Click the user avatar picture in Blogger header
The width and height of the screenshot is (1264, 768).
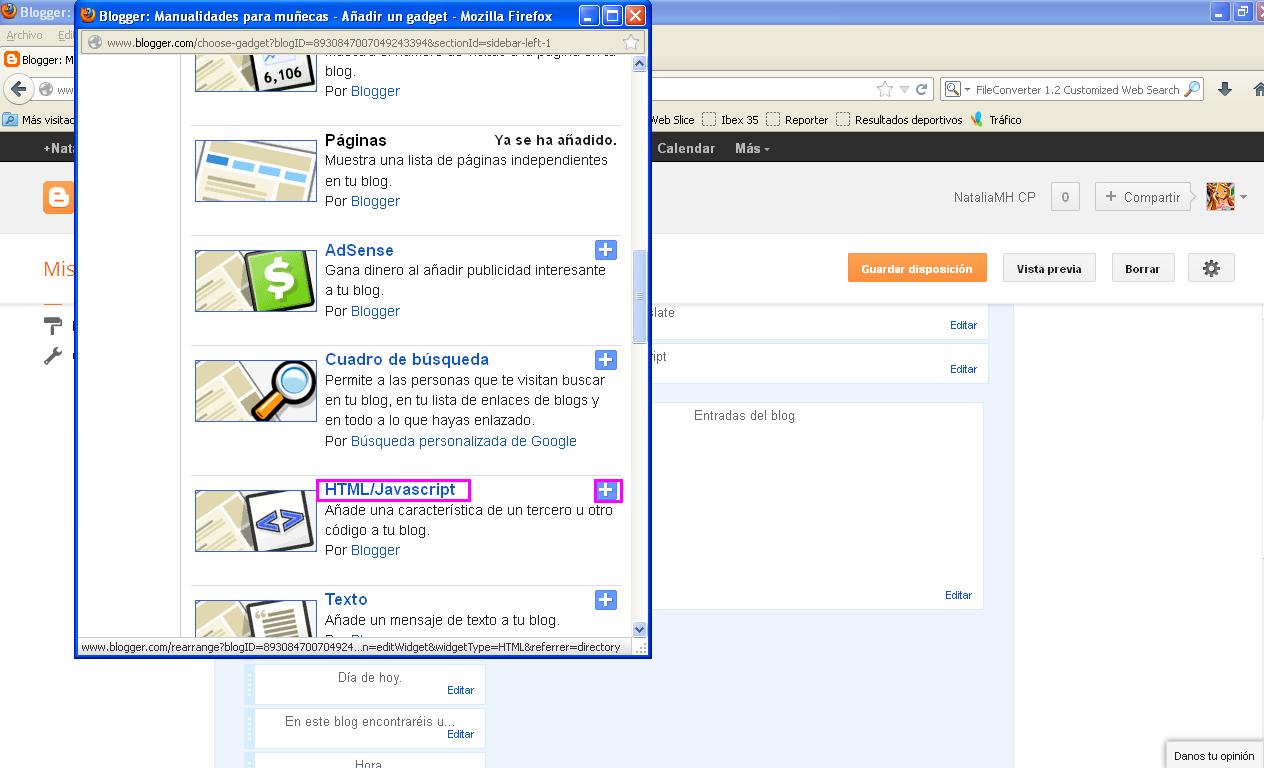(1220, 197)
